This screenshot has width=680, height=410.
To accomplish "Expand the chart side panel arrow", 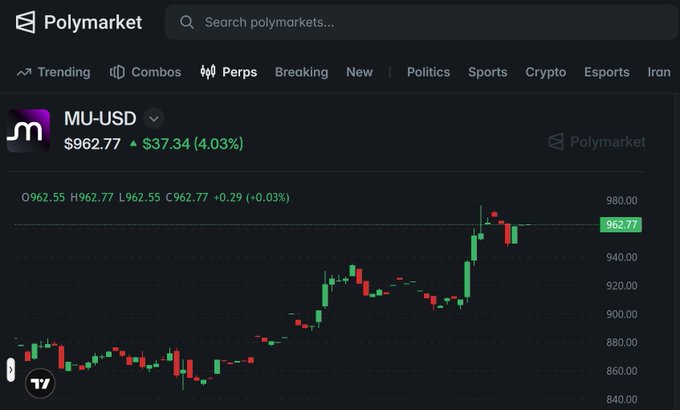I will [x=11, y=370].
